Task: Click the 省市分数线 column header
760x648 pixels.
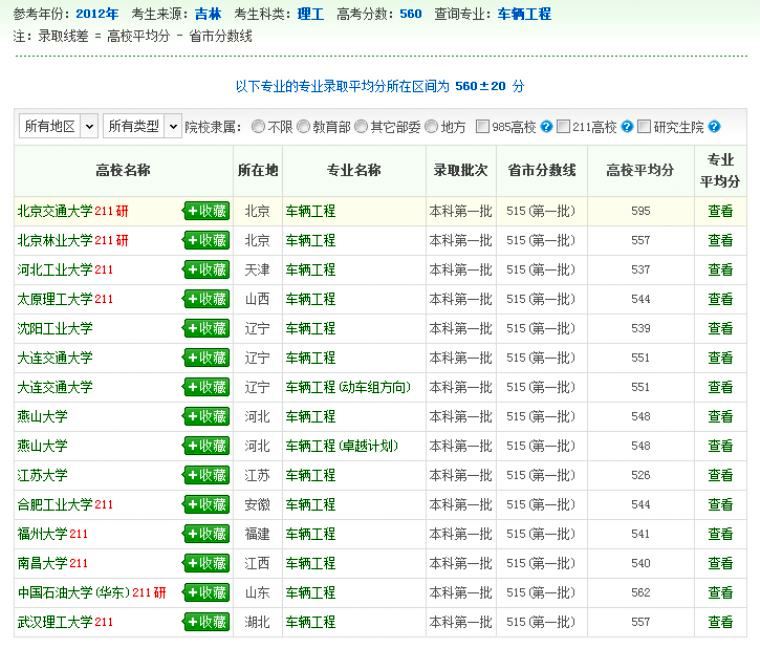Action: (x=541, y=170)
